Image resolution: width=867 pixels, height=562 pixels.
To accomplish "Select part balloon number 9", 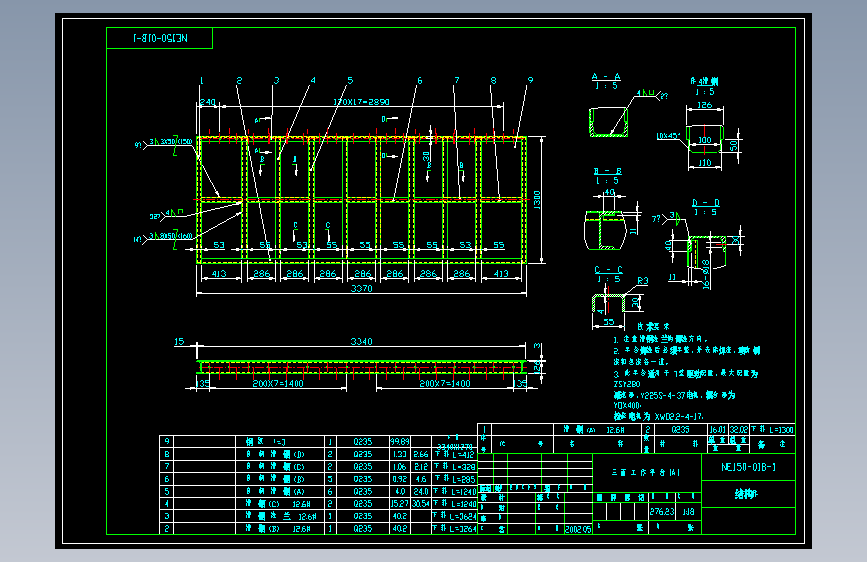I will pos(530,80).
